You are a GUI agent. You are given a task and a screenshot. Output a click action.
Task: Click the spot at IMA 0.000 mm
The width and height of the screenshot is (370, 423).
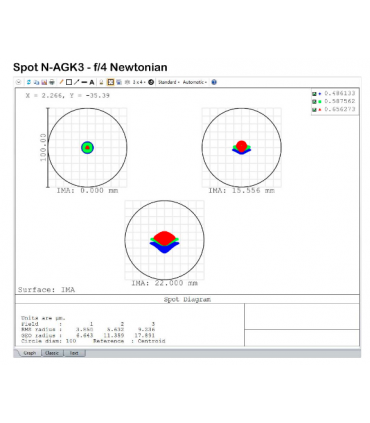(87, 148)
